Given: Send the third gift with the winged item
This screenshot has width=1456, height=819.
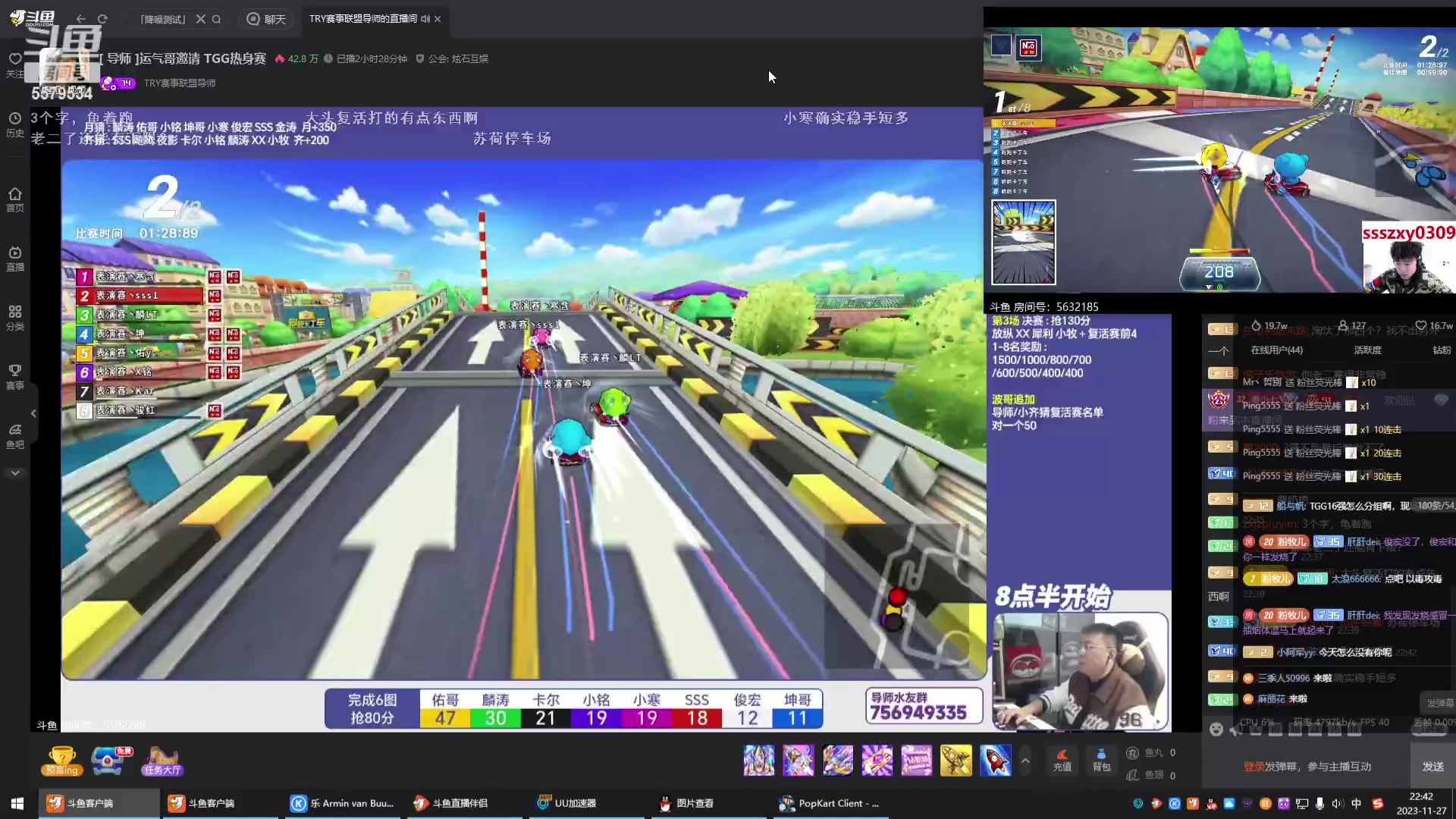Looking at the screenshot, I should click(x=837, y=761).
